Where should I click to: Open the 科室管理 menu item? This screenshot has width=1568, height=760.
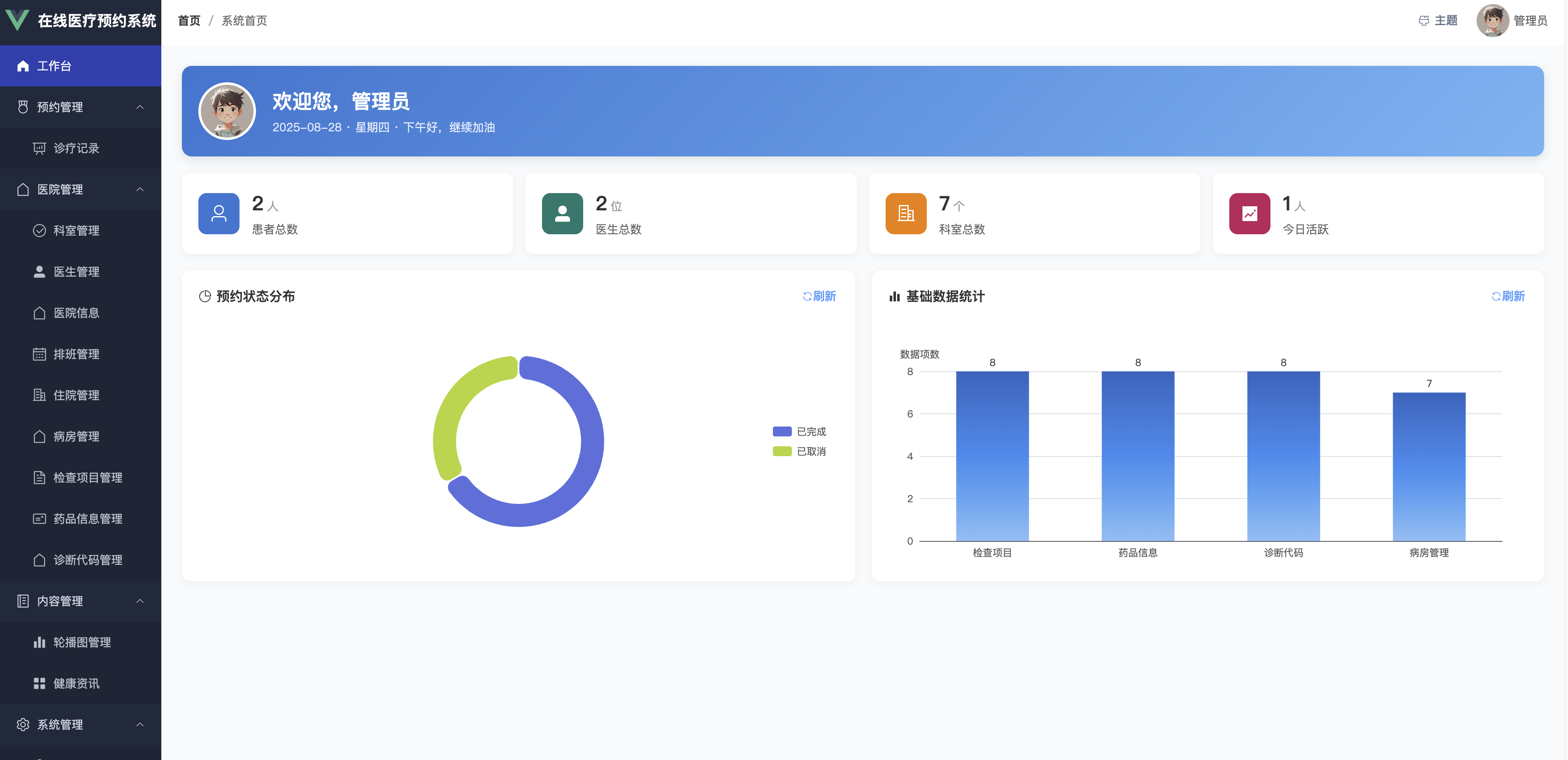point(76,231)
